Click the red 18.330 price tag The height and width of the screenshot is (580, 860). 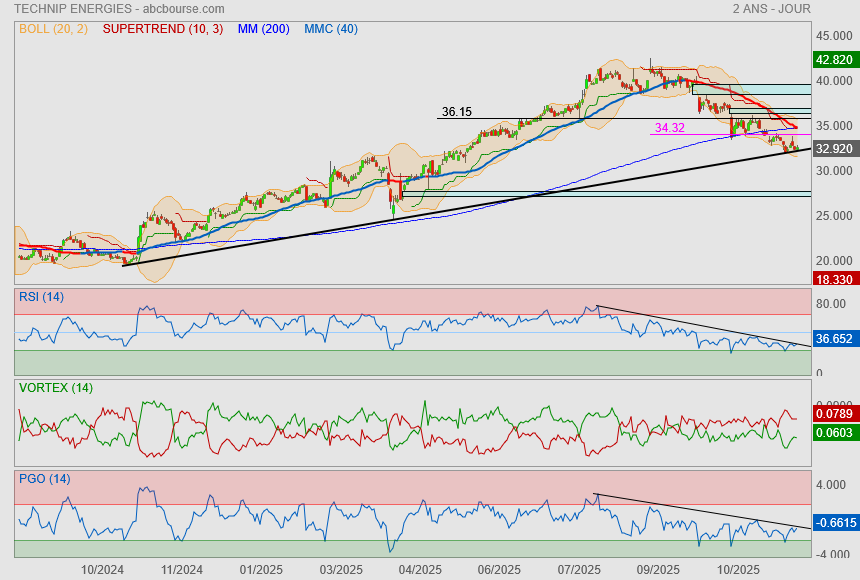pyautogui.click(x=834, y=279)
